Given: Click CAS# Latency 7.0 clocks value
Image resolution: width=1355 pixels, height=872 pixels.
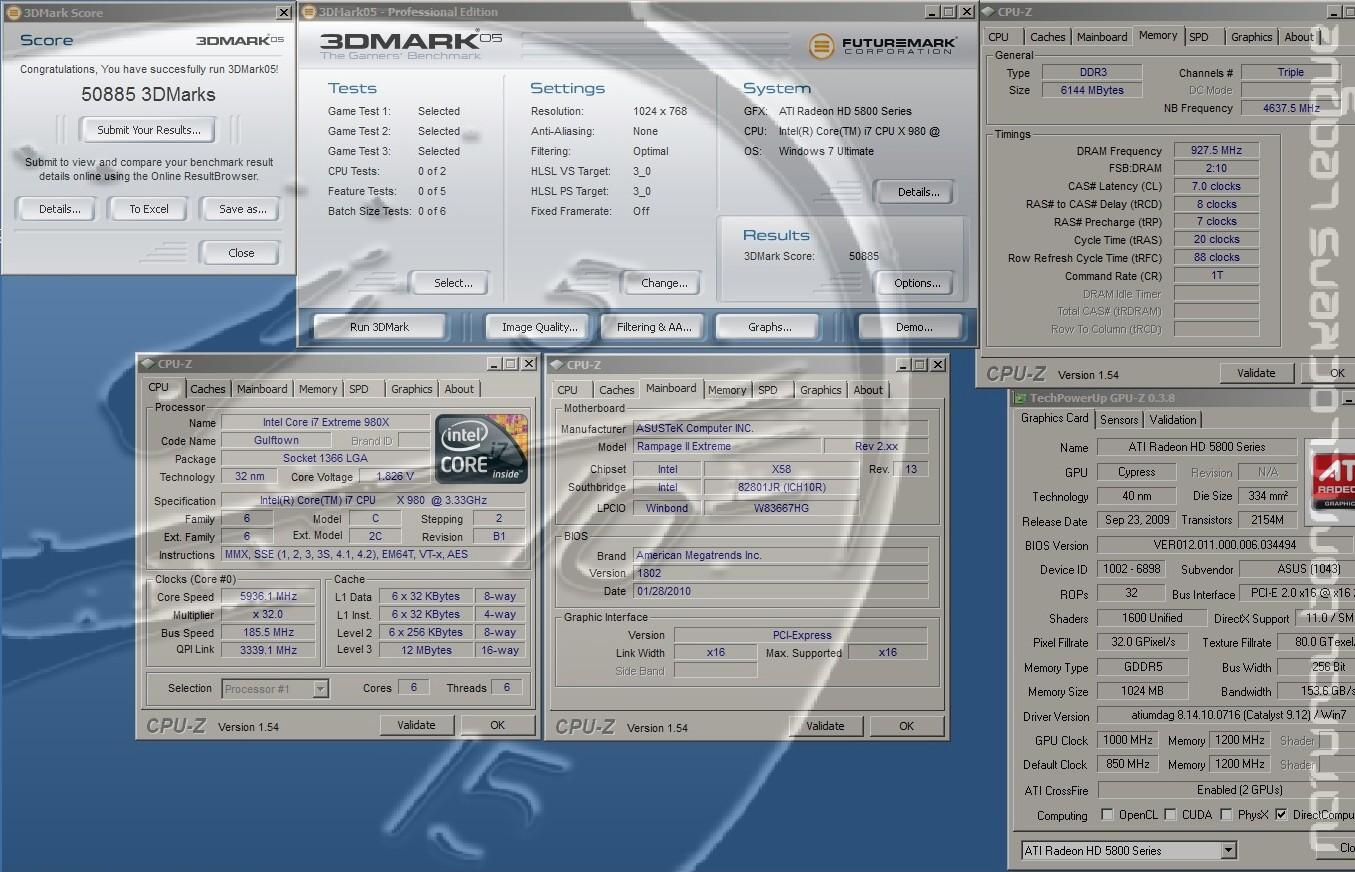Looking at the screenshot, I should [1216, 186].
